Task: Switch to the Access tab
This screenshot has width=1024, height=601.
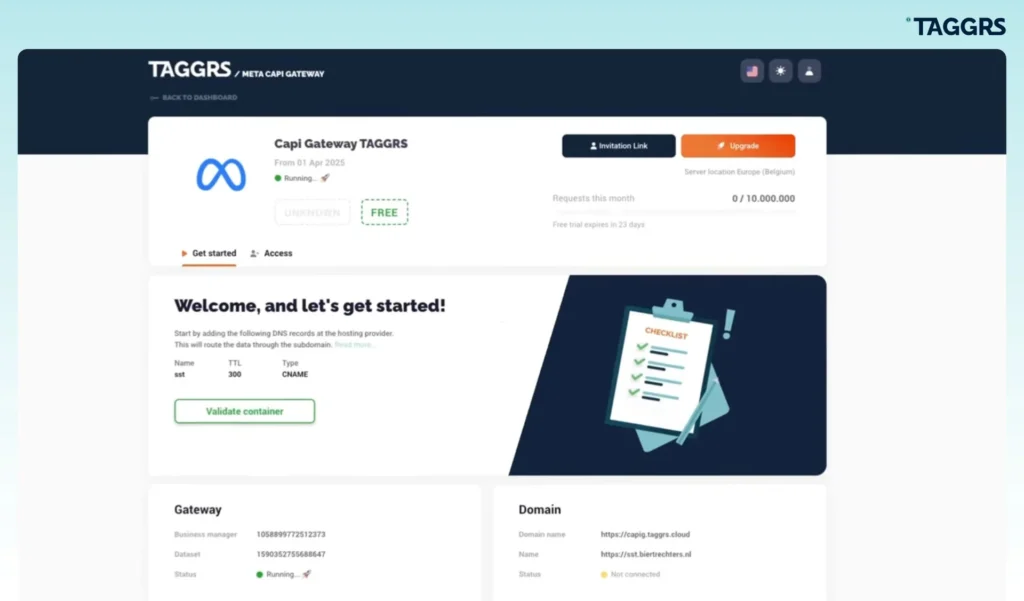Action: 272,253
